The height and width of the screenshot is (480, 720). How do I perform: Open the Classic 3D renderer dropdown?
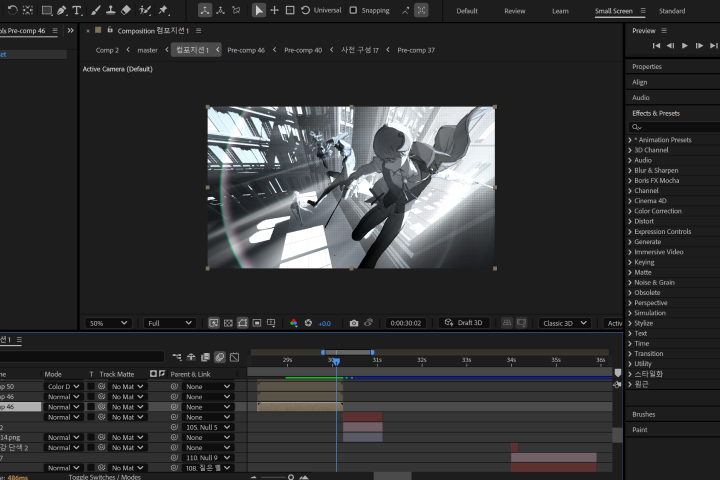tap(565, 323)
